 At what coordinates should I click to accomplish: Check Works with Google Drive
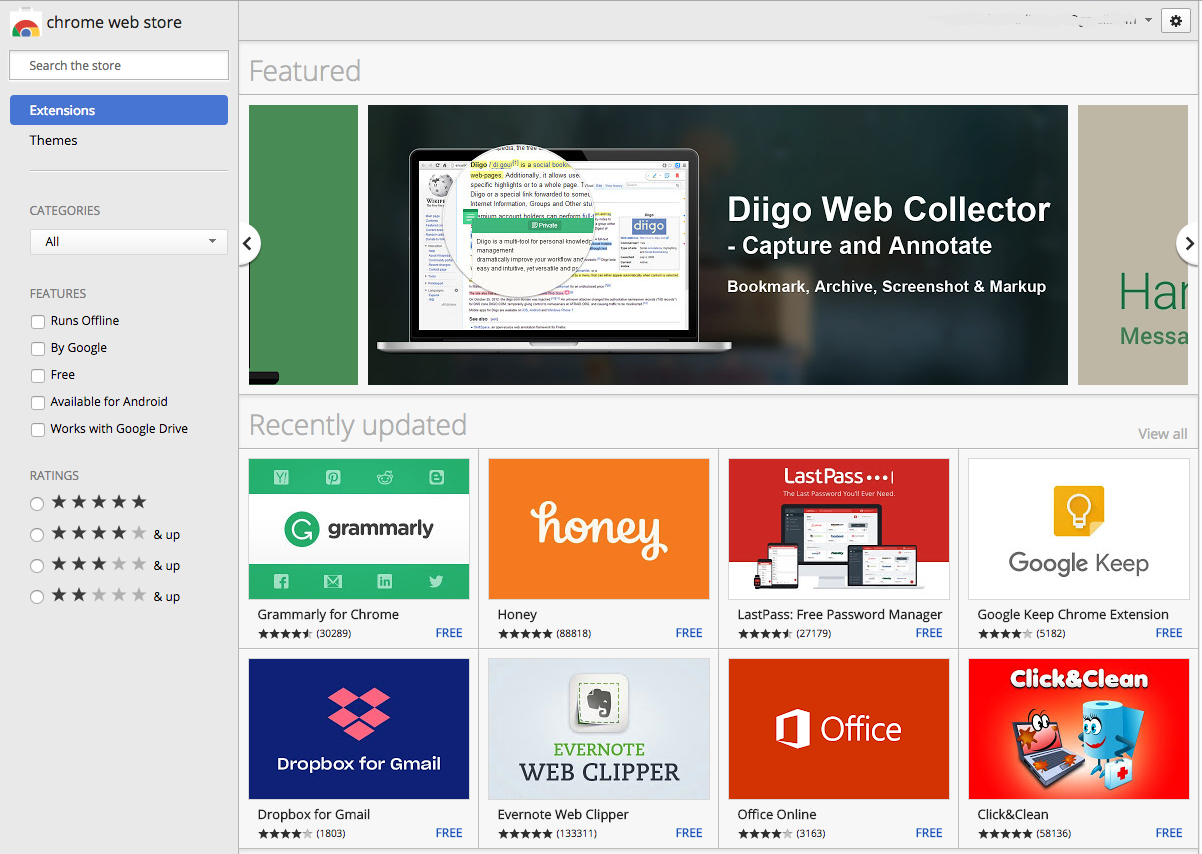pos(38,430)
